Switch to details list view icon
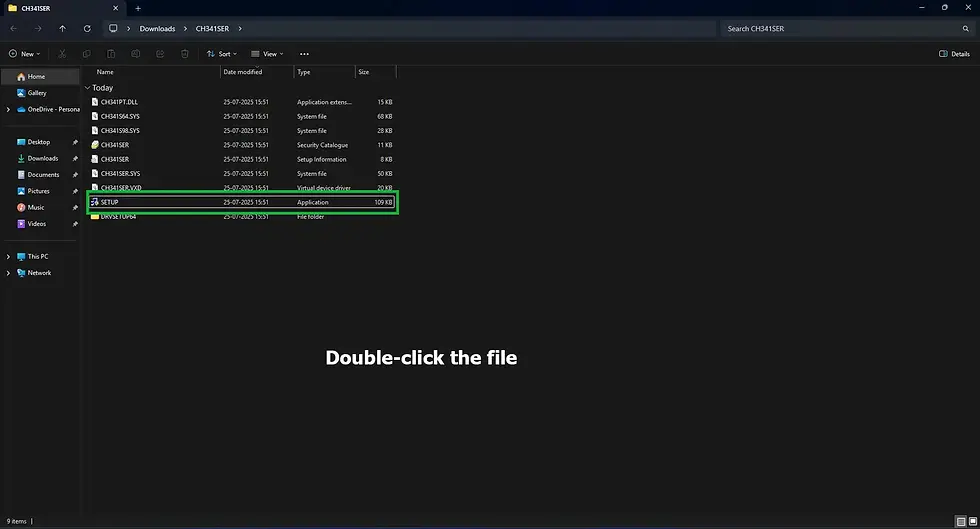The width and height of the screenshot is (980, 529). (x=961, y=521)
